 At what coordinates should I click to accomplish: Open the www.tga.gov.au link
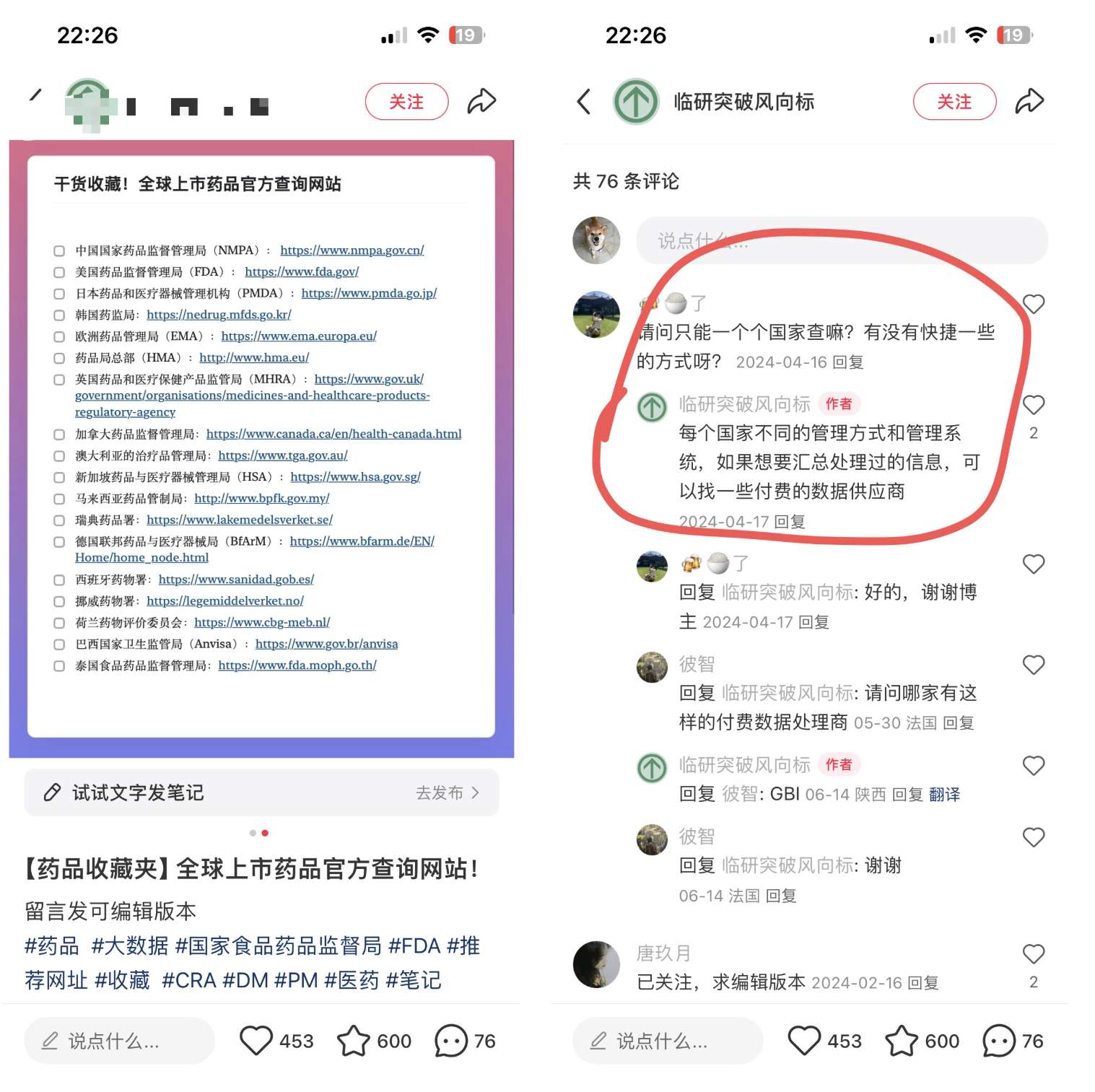click(283, 455)
